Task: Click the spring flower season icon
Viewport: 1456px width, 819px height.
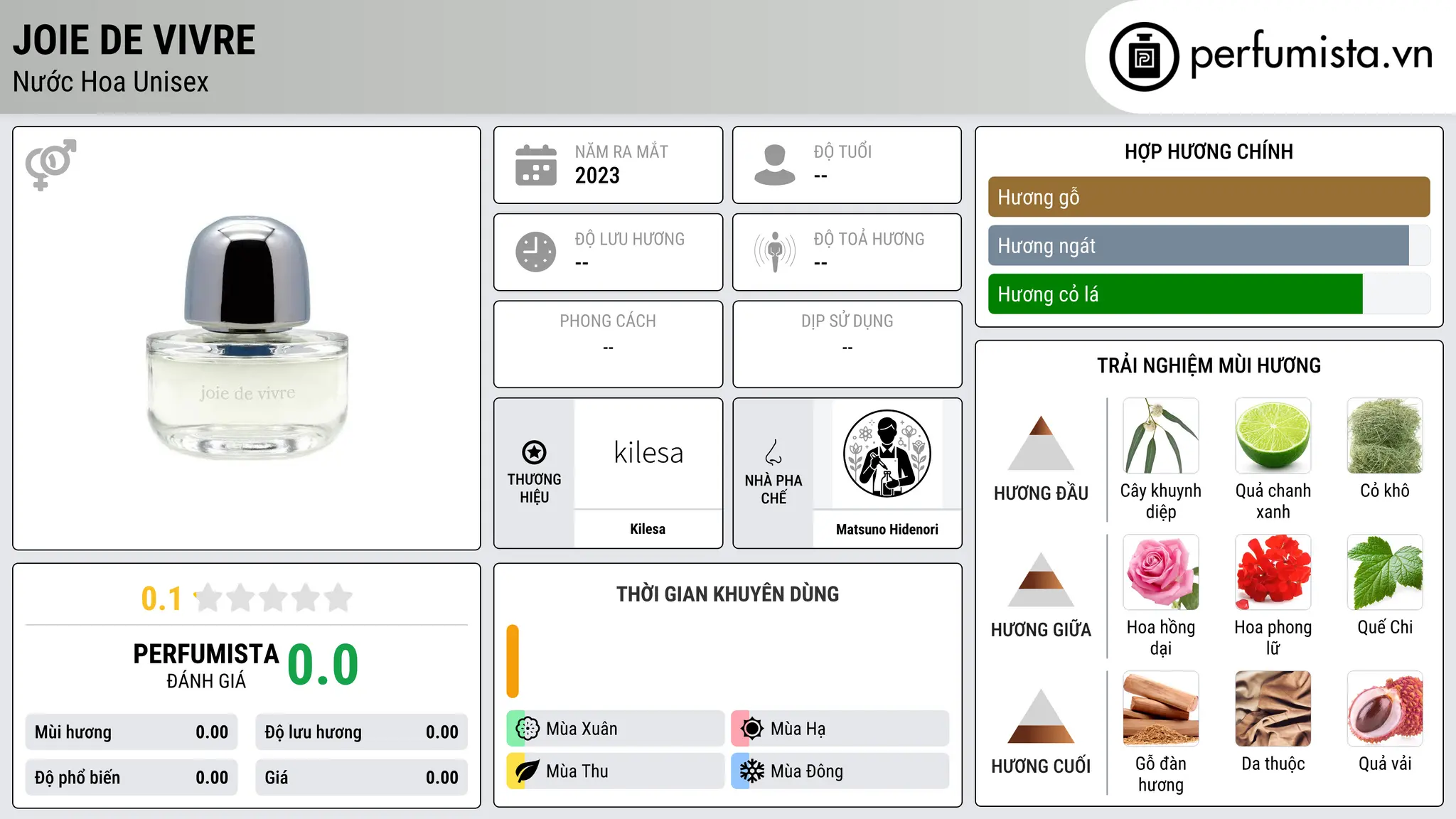Action: pyautogui.click(x=528, y=728)
